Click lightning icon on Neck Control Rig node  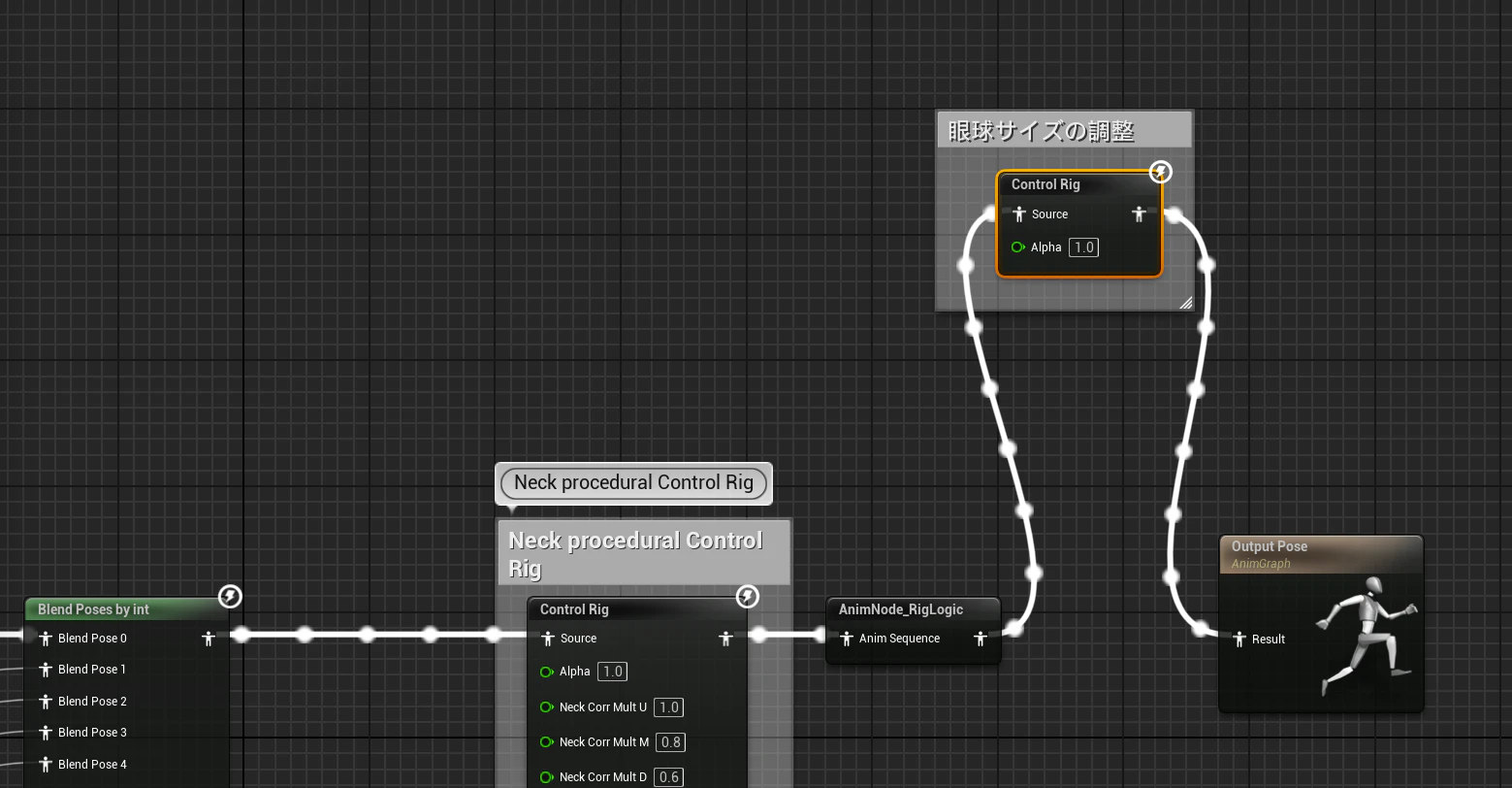[747, 596]
